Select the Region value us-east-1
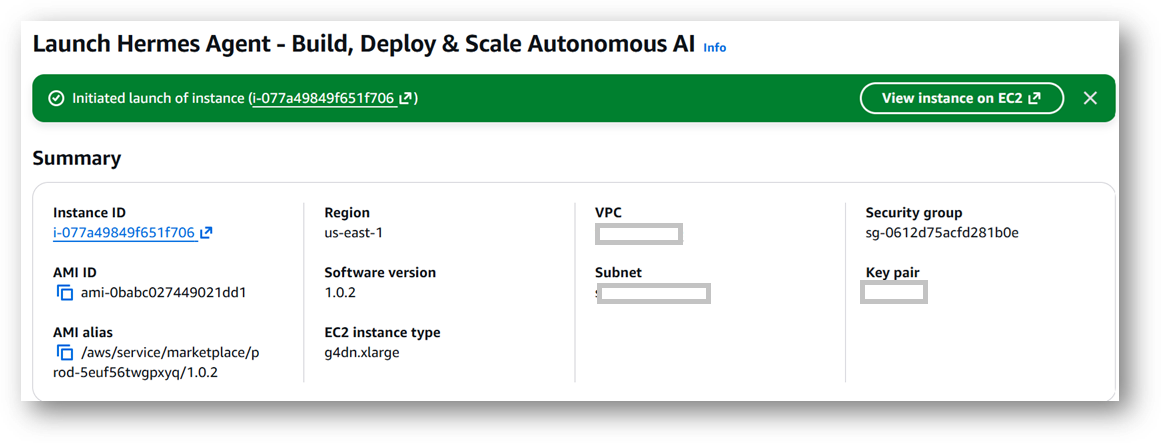Image resolution: width=1161 pixels, height=443 pixels. (x=354, y=233)
